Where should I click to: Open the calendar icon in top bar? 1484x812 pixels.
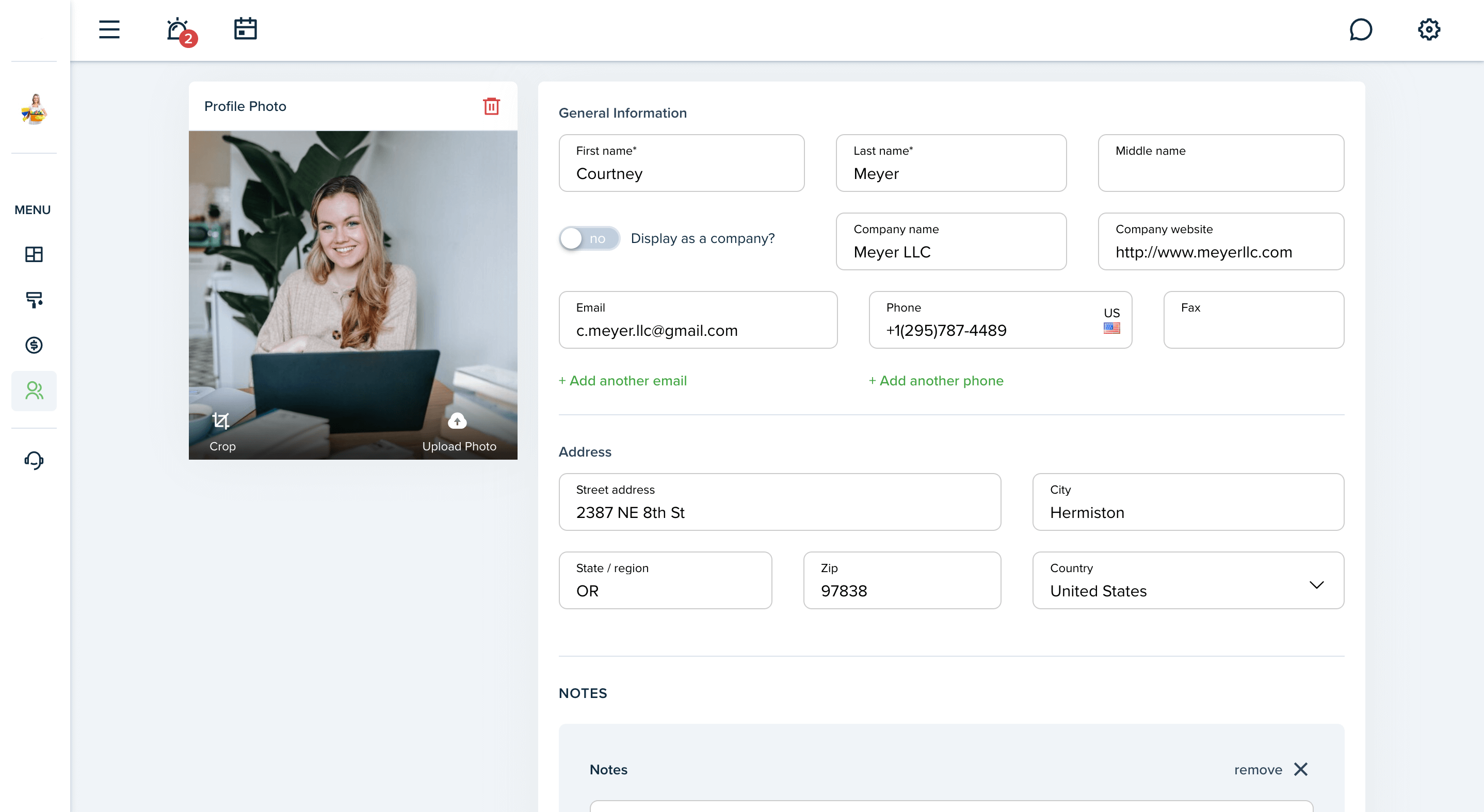pos(246,29)
